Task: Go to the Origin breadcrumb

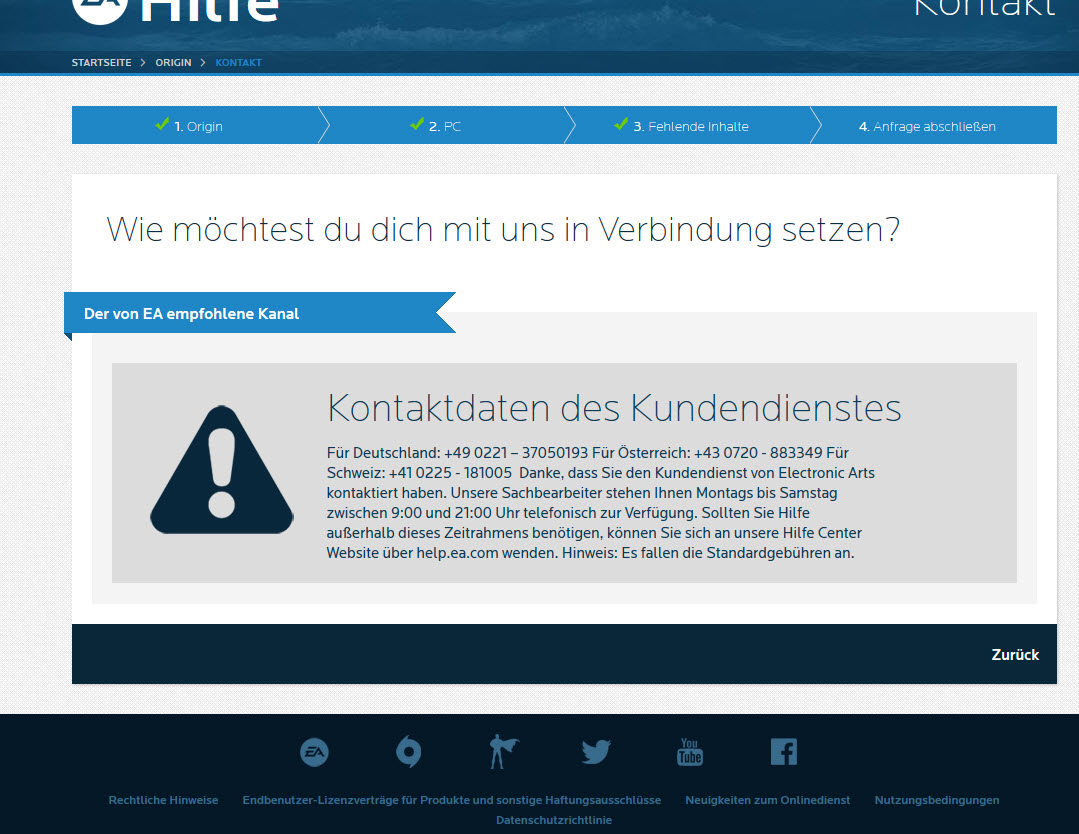Action: [x=173, y=63]
